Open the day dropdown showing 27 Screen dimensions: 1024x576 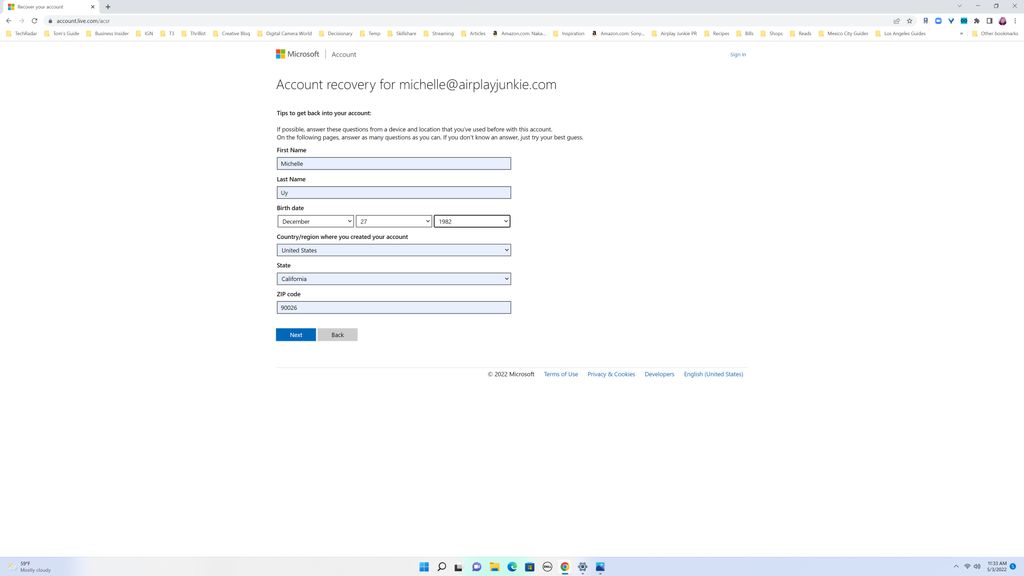pyautogui.click(x=394, y=221)
